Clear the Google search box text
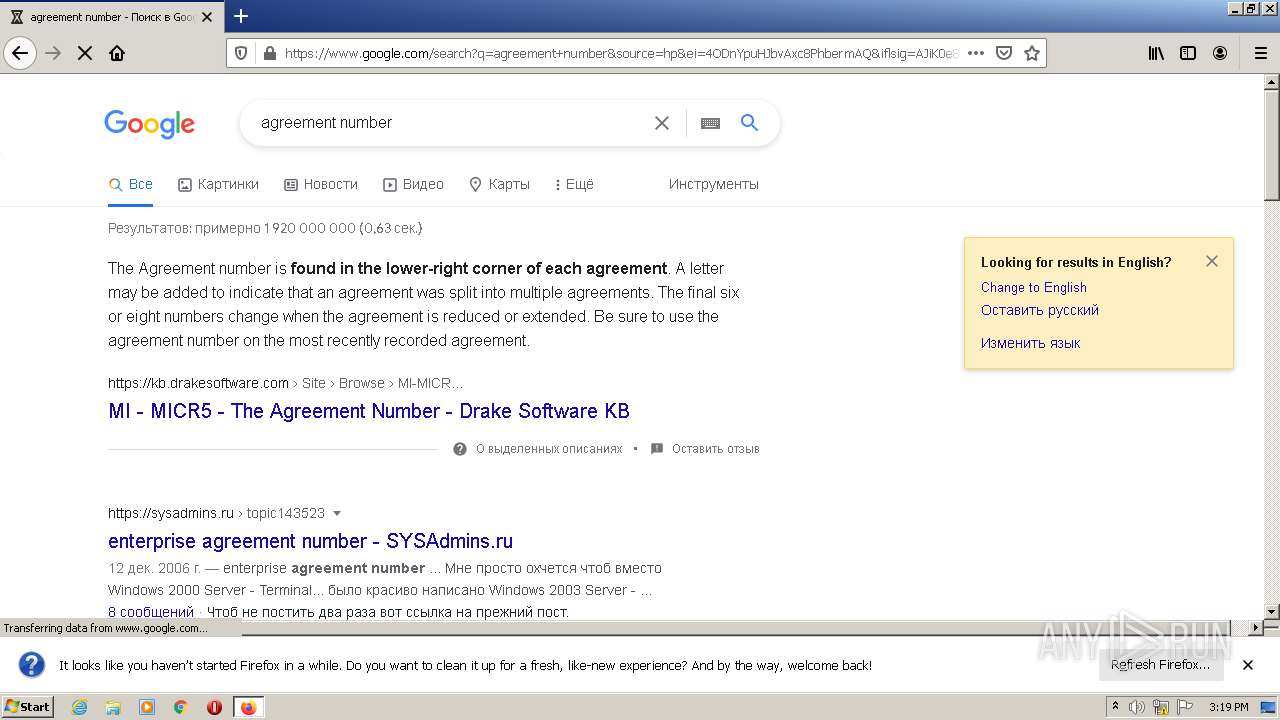This screenshot has height=720, width=1280. [662, 123]
